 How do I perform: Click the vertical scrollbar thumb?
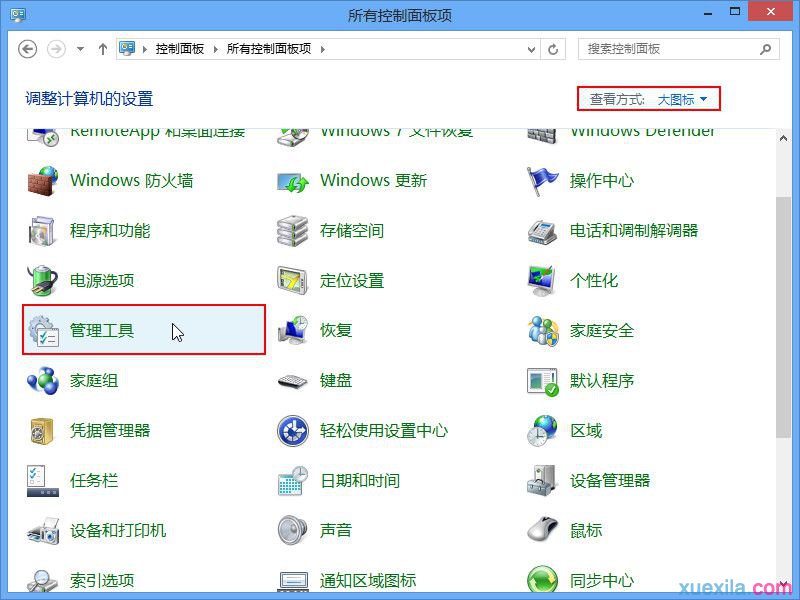(783, 317)
